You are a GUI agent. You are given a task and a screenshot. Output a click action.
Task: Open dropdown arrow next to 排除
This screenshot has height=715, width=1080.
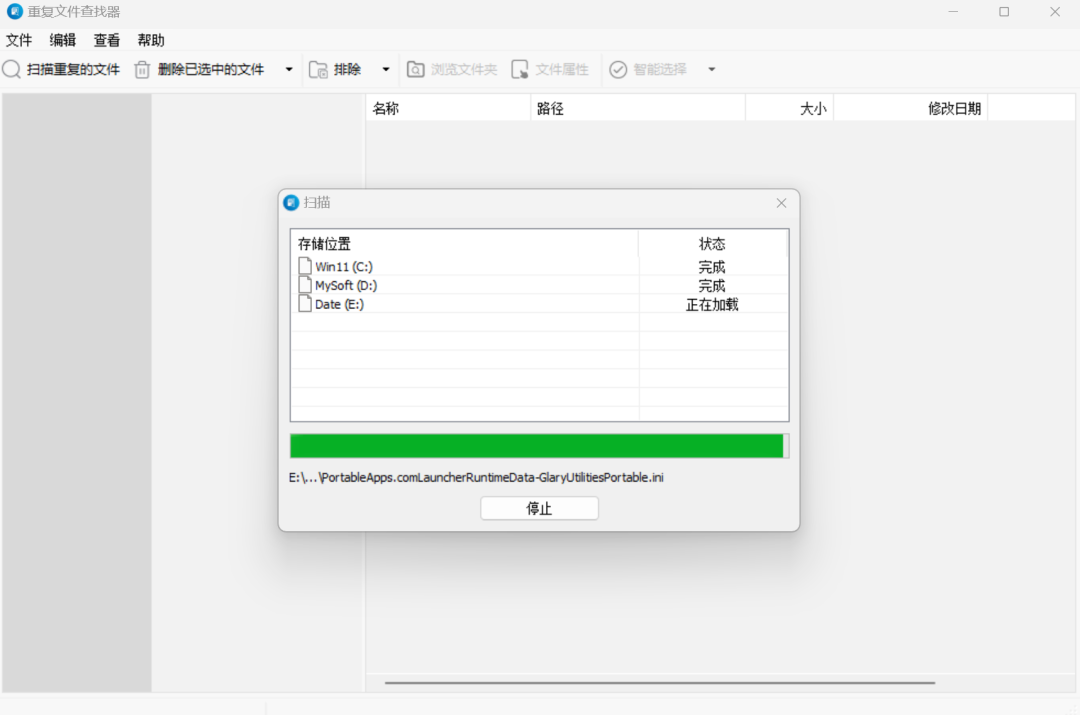click(386, 70)
